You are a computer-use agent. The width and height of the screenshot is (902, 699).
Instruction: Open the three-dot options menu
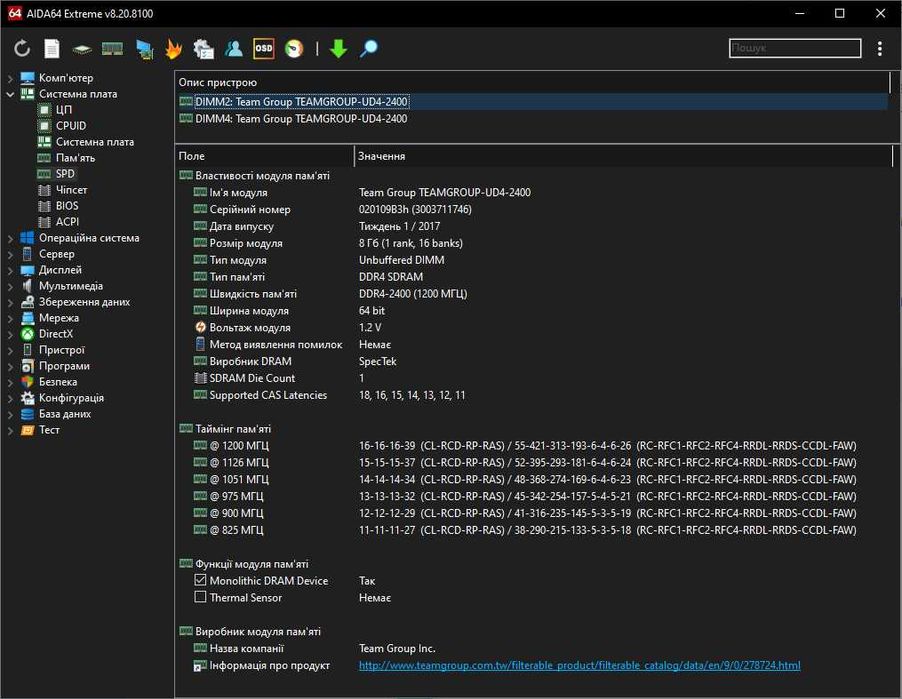879,49
